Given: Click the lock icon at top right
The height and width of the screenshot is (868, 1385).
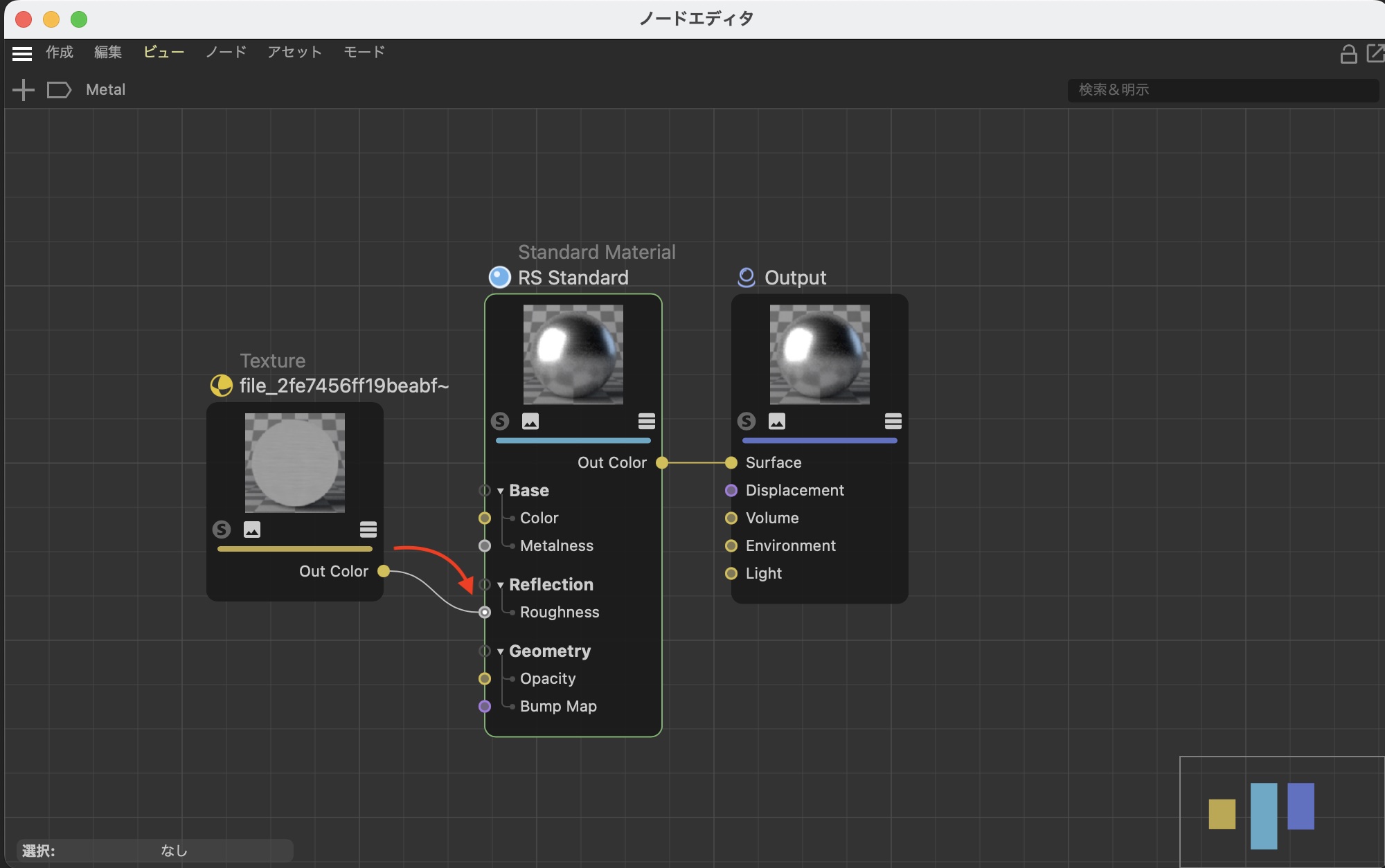Looking at the screenshot, I should (1348, 54).
